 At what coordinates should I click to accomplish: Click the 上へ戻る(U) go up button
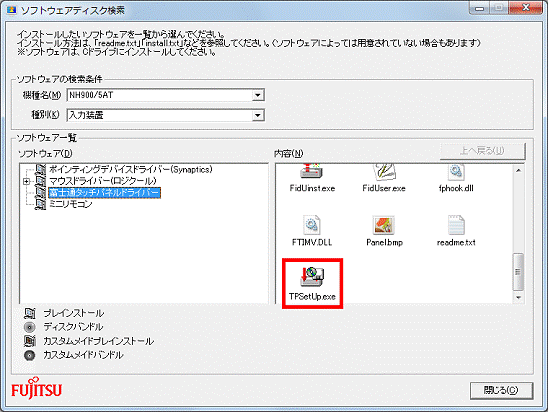[482, 151]
